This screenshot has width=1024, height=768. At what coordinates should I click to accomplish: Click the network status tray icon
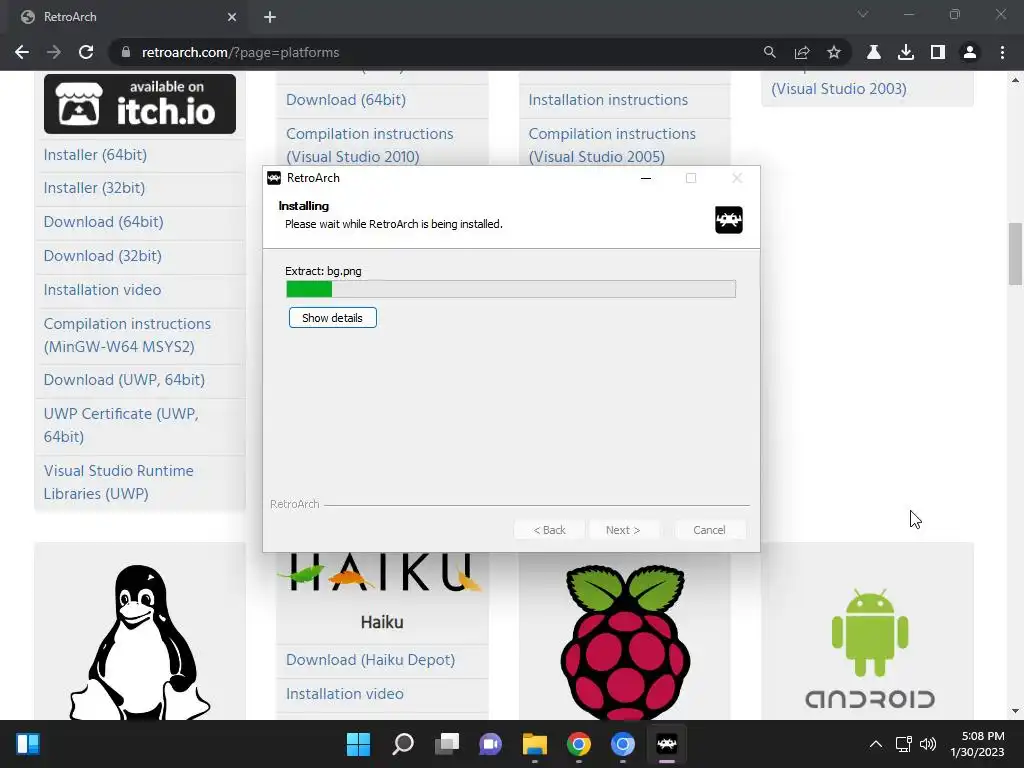click(x=903, y=744)
